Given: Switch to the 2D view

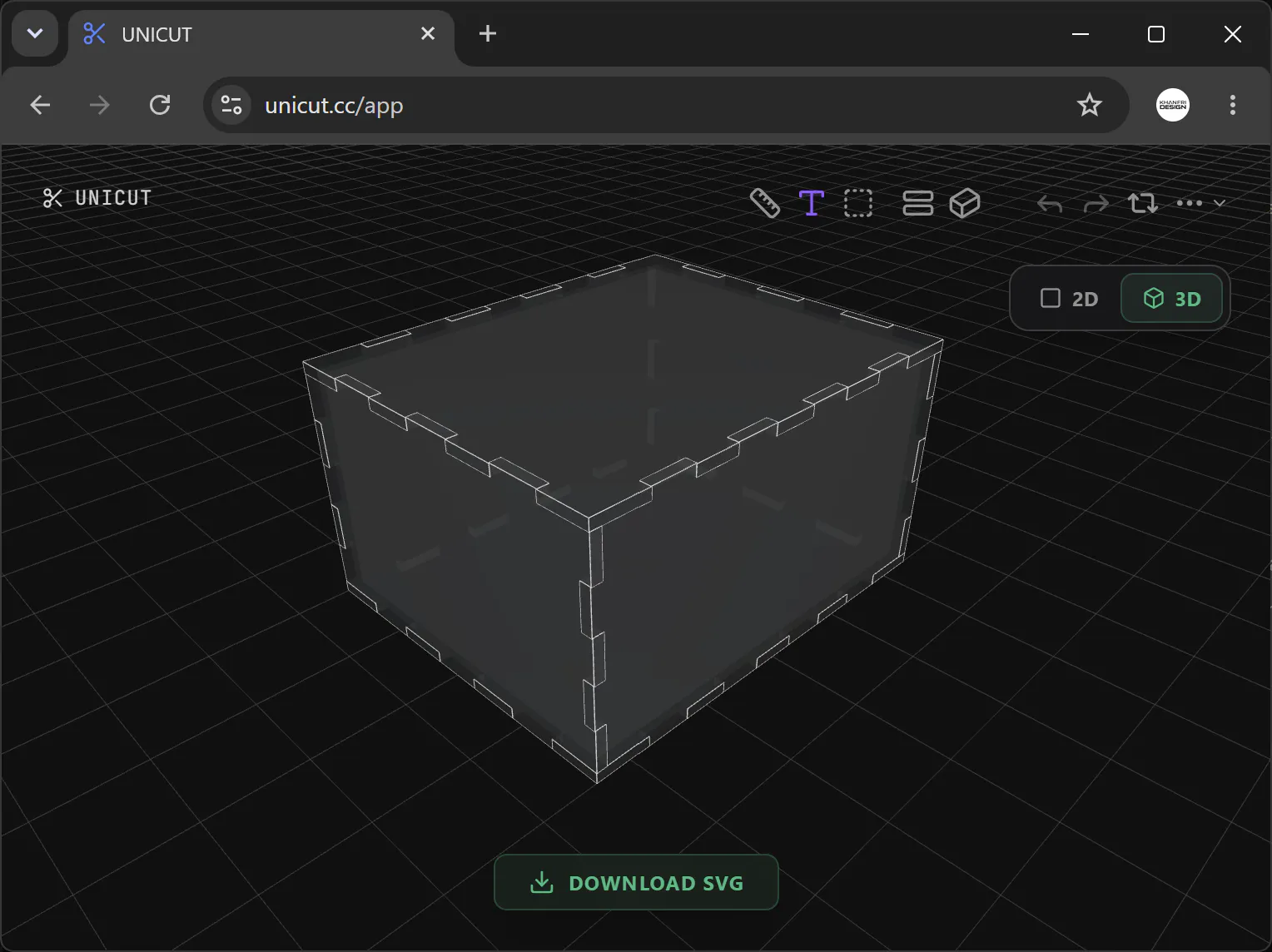Looking at the screenshot, I should (1070, 299).
